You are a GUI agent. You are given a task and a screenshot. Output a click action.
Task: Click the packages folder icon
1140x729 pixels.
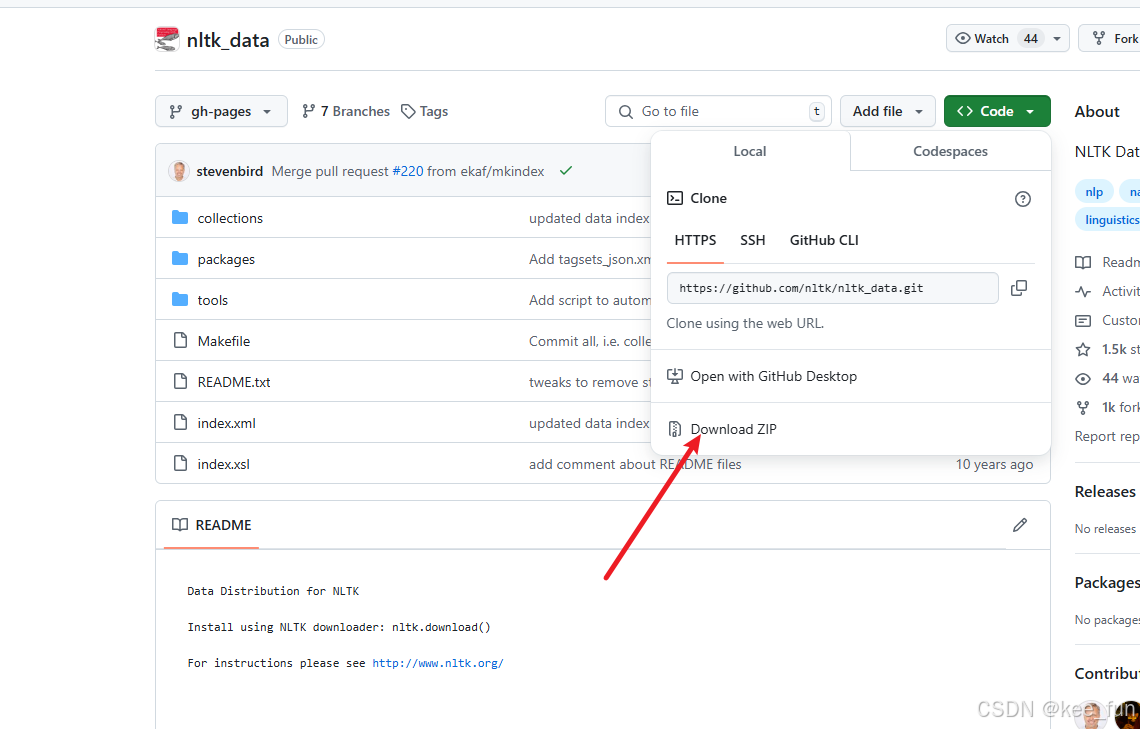coord(180,259)
